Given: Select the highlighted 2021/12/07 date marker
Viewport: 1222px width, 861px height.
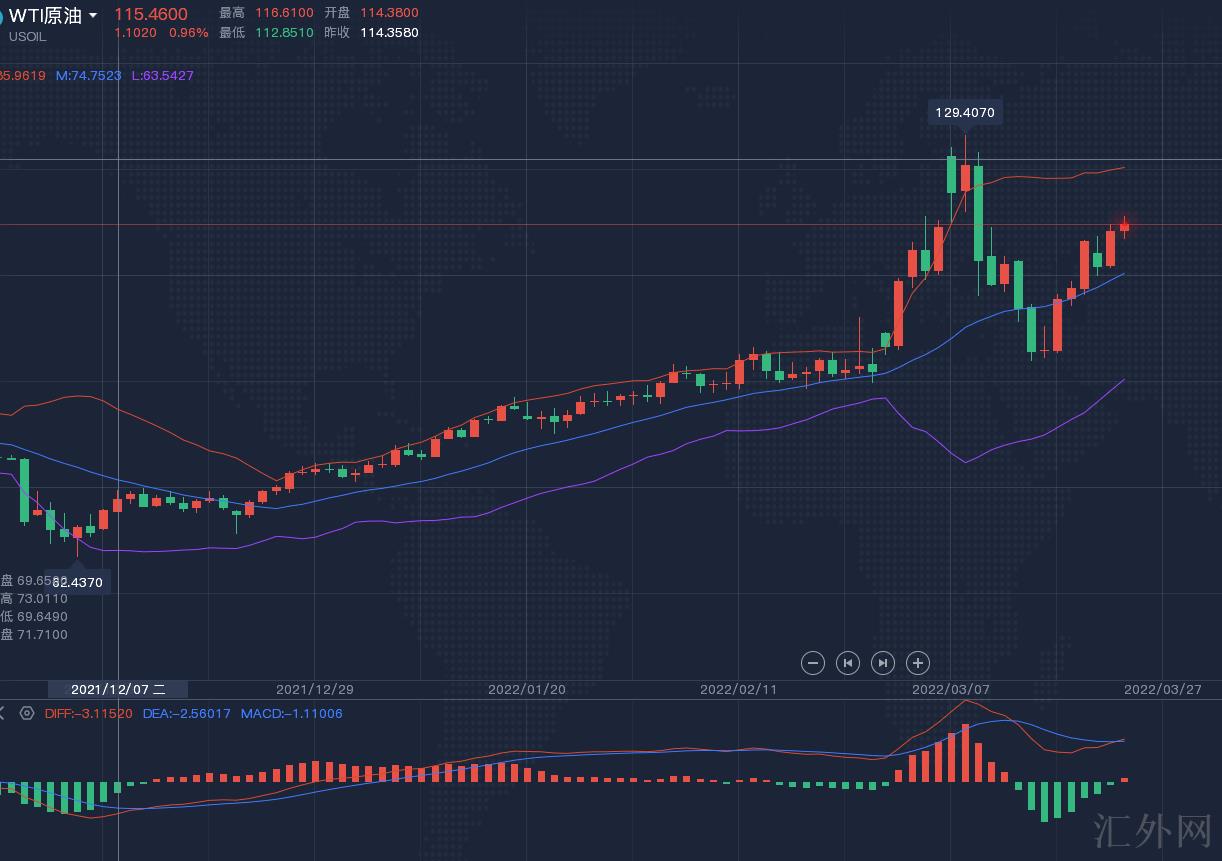Looking at the screenshot, I should tap(118, 689).
